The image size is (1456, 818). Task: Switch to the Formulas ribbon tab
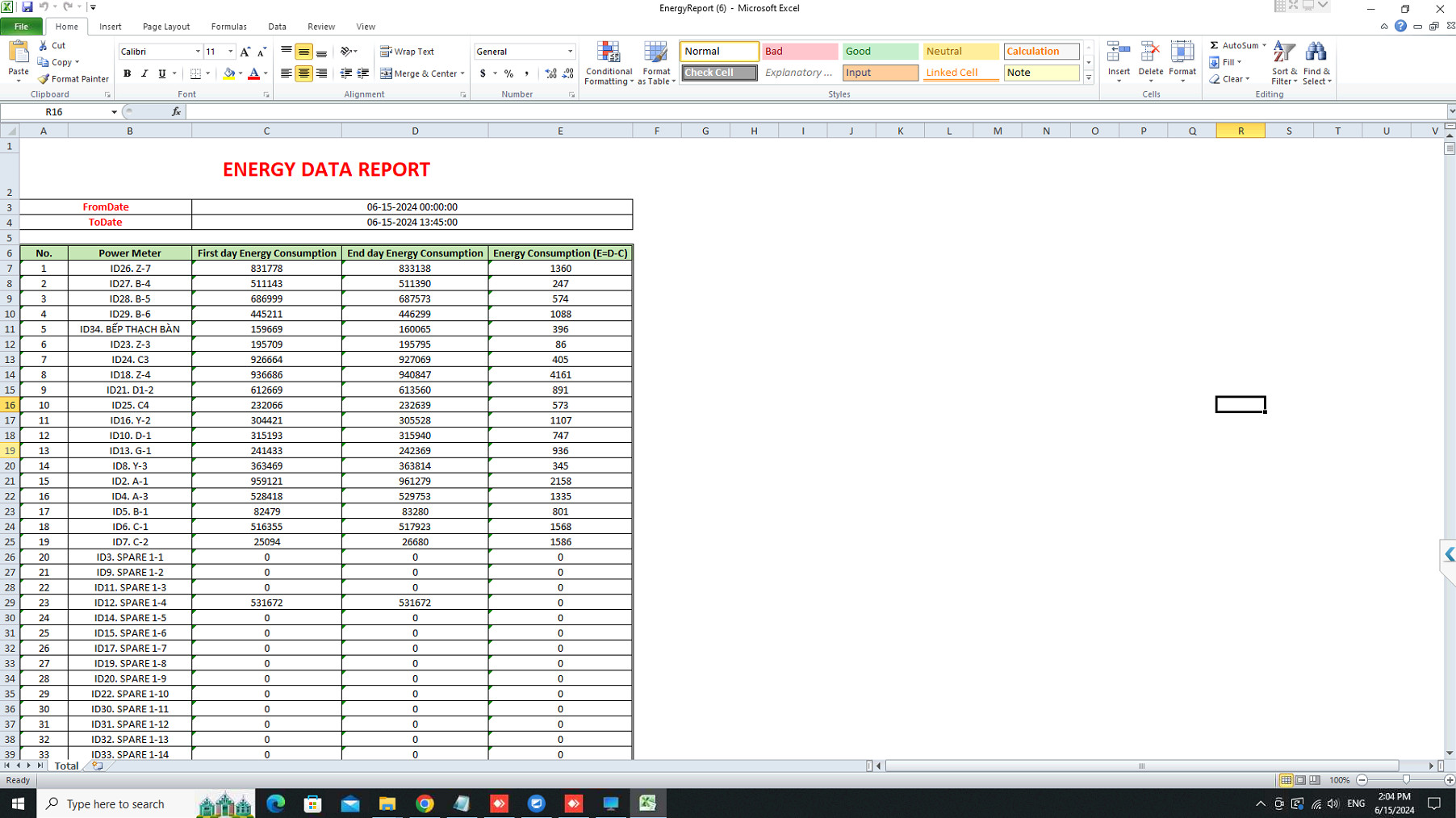[x=228, y=27]
